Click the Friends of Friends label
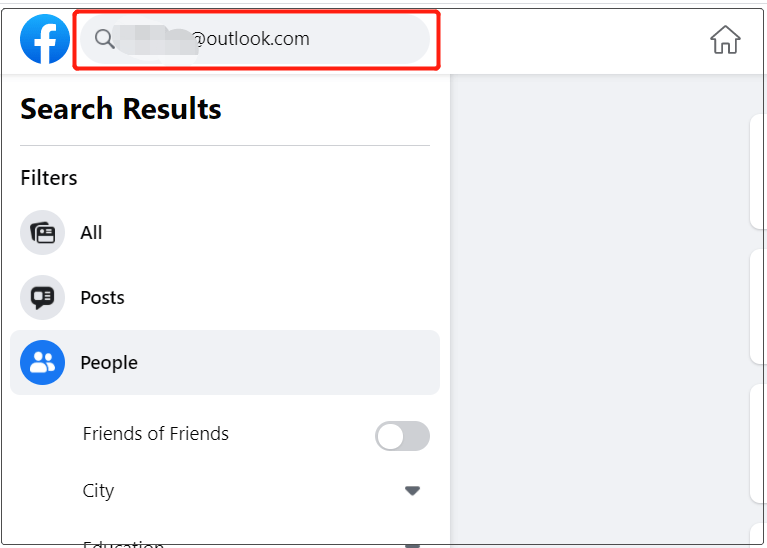767x548 pixels. (x=156, y=434)
